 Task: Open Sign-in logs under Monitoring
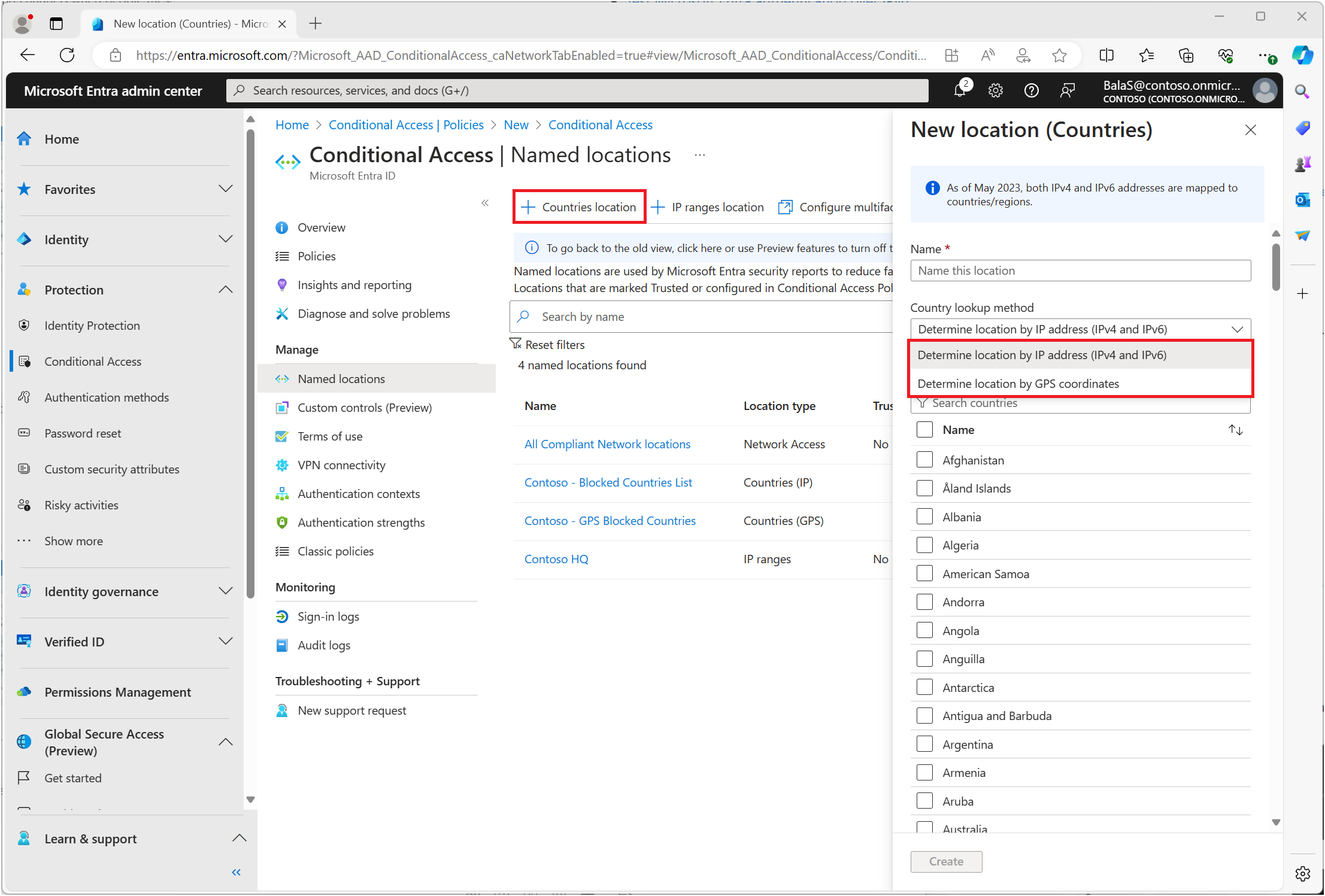pos(328,616)
